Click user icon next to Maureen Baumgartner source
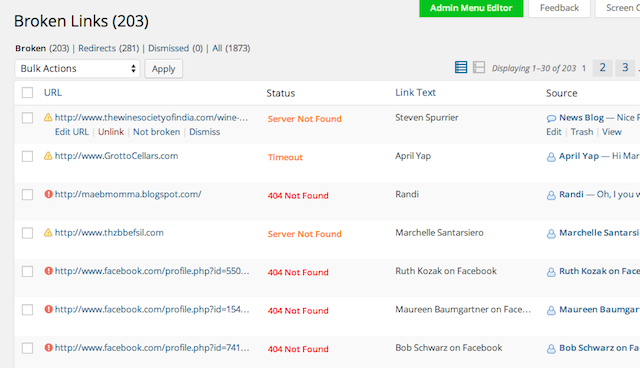 point(551,310)
